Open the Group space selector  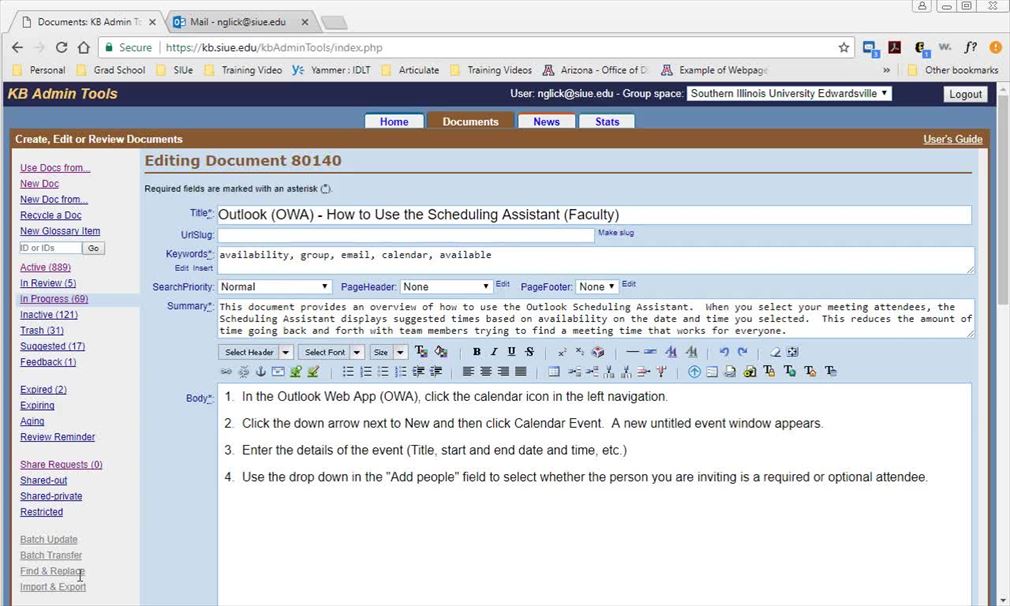coord(789,94)
